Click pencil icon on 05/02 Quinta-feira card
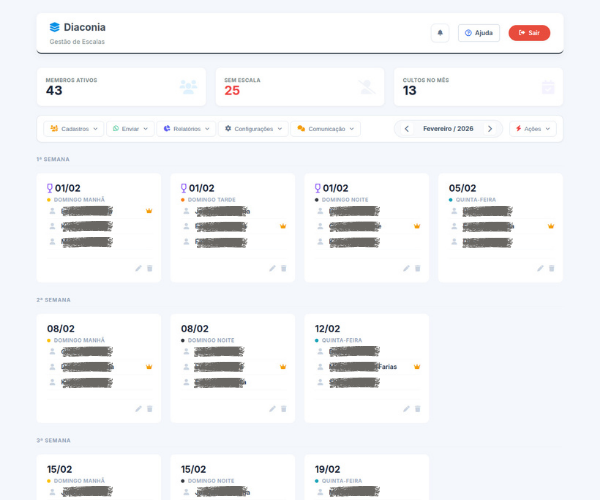 tap(540, 268)
